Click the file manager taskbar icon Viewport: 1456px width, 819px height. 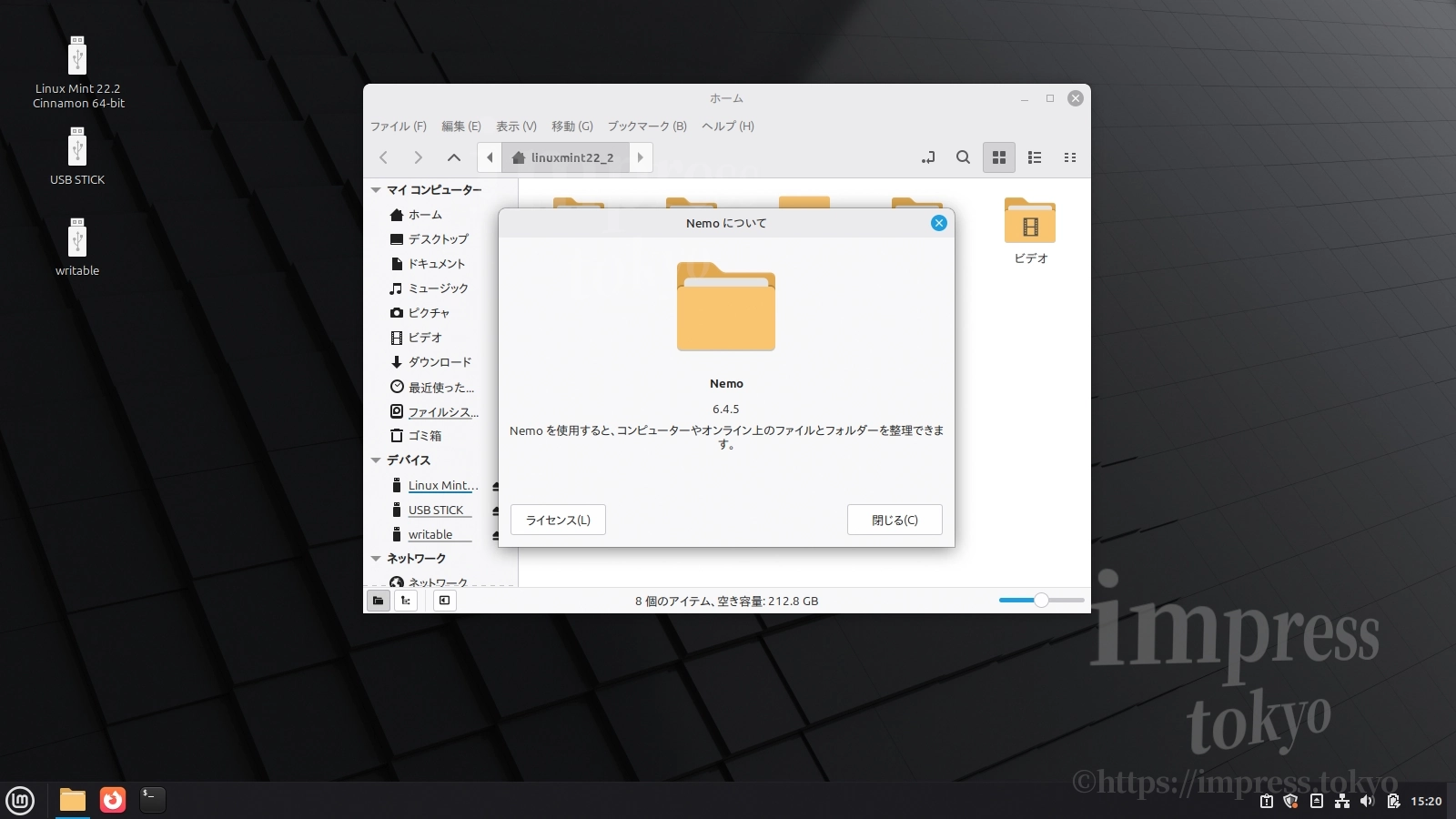click(x=73, y=800)
